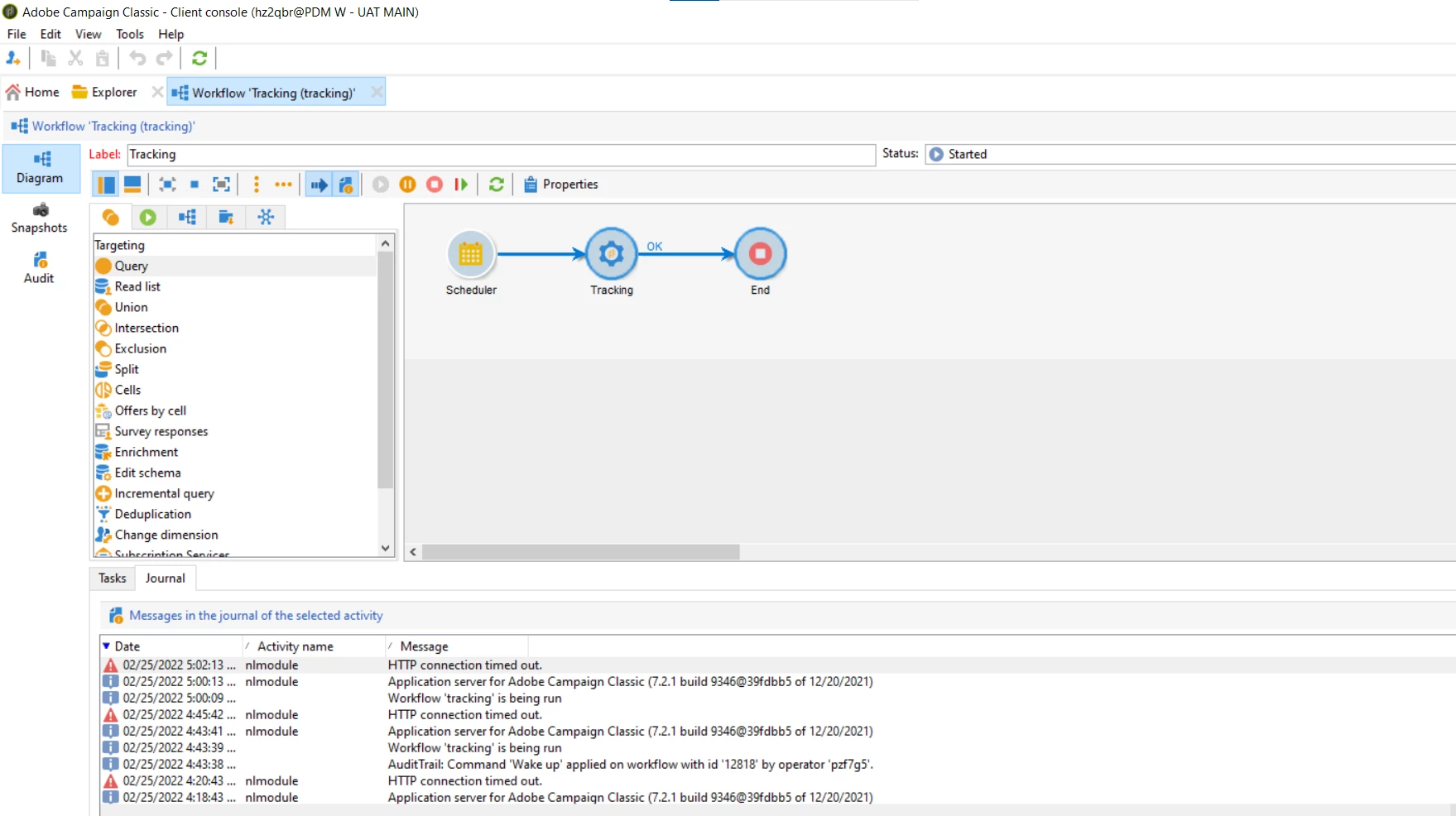Screen dimensions: 1456x816
Task: Select Enrichment activity
Action: pyautogui.click(x=235, y=452)
